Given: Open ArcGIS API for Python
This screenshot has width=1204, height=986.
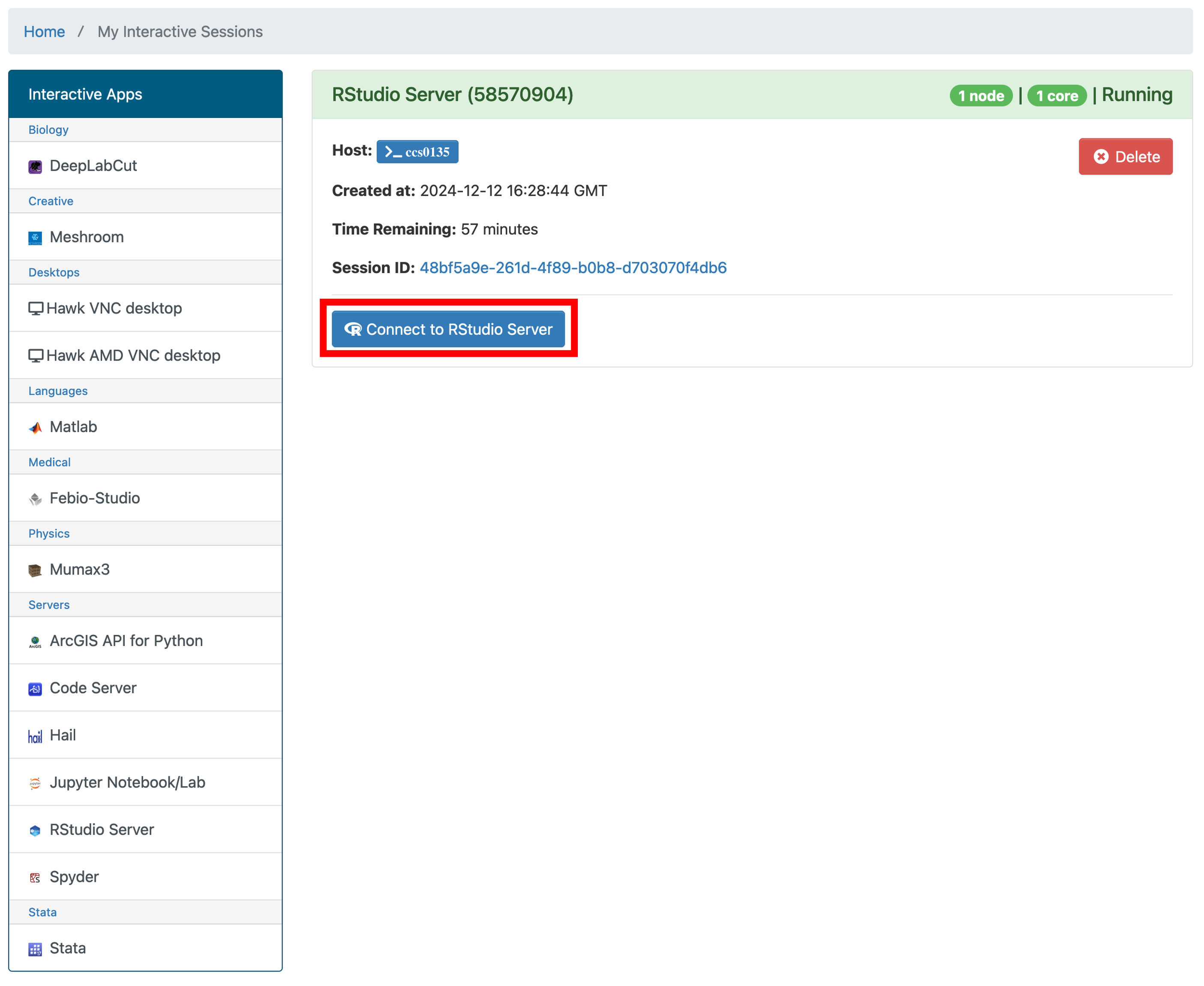Looking at the screenshot, I should [x=145, y=640].
